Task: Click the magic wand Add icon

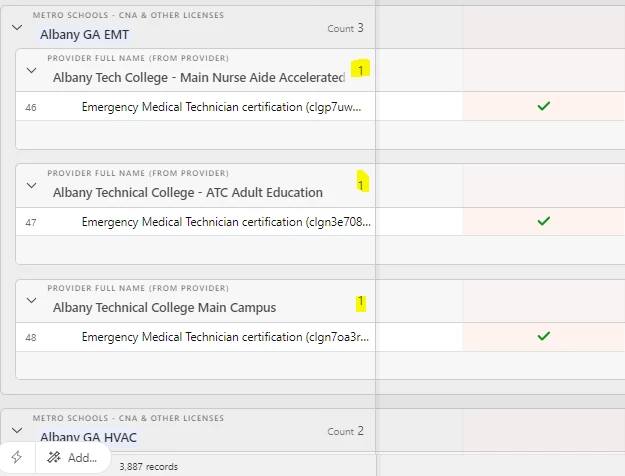Action: point(53,457)
